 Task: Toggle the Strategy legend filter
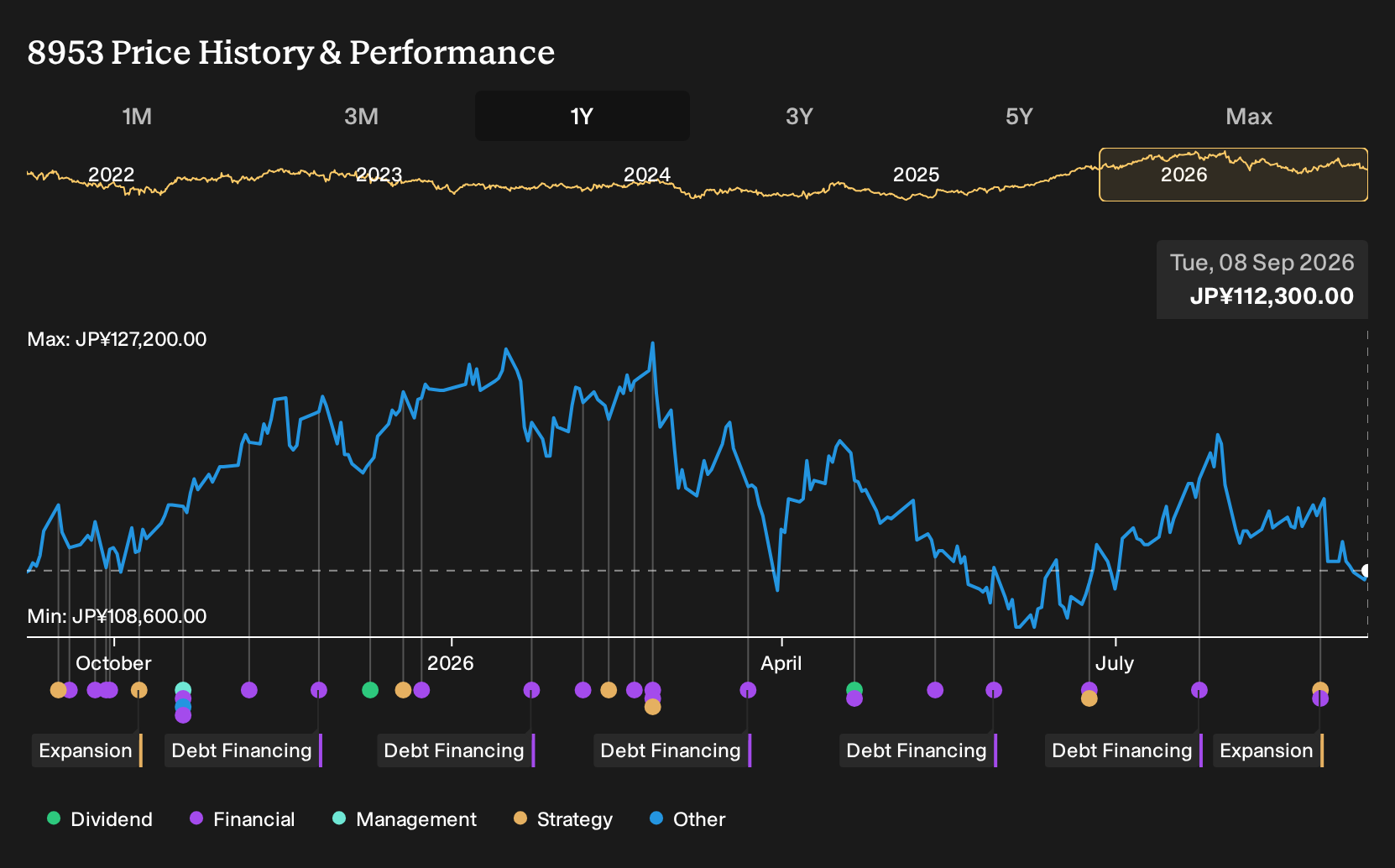(563, 819)
